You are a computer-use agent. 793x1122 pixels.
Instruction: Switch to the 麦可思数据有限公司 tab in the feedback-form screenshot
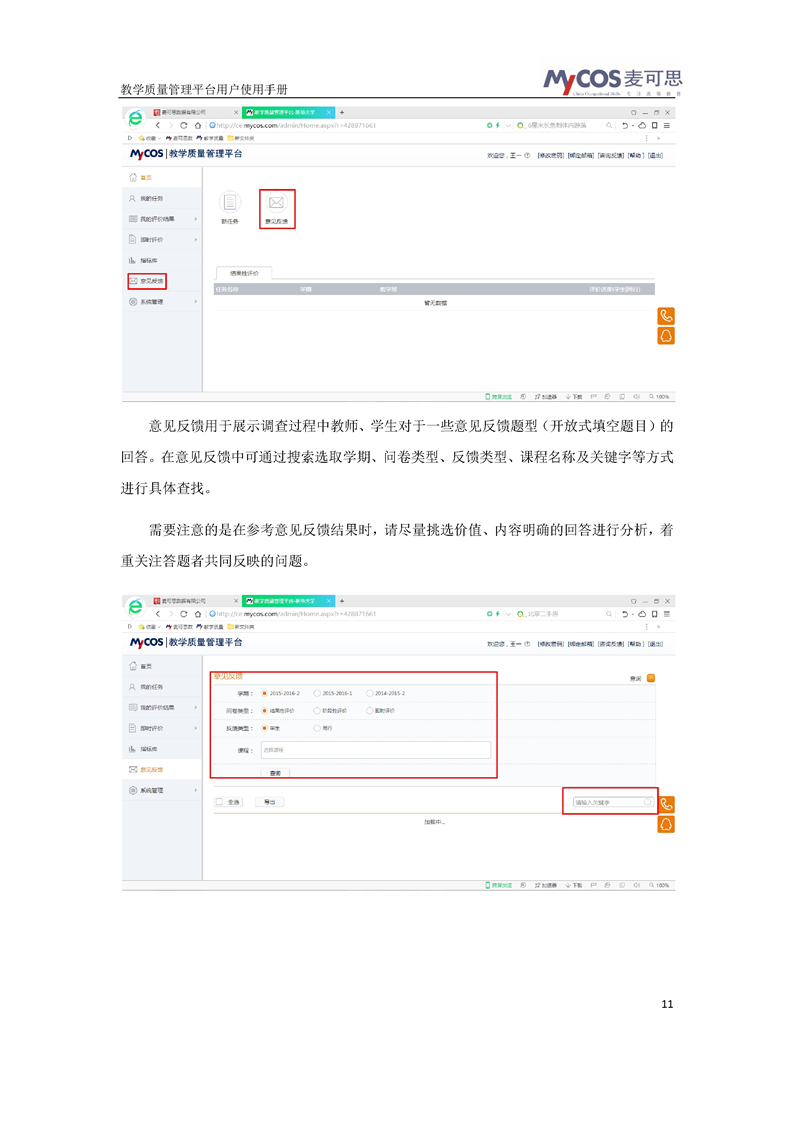coord(195,601)
